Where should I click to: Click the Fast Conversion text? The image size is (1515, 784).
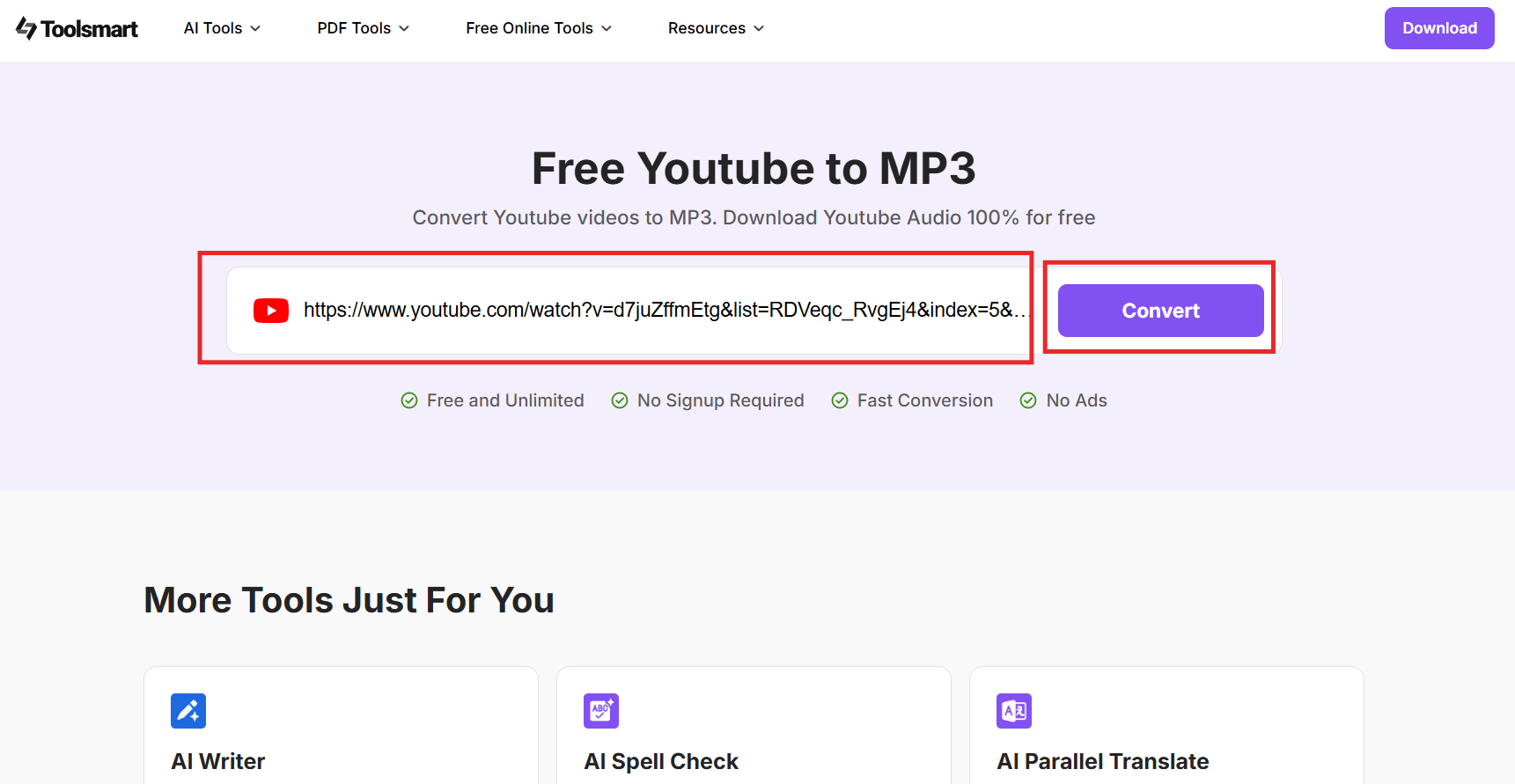click(x=925, y=400)
